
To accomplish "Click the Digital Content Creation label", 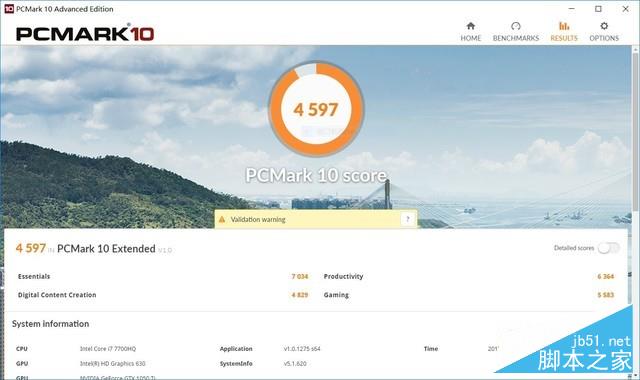I will tap(57, 295).
